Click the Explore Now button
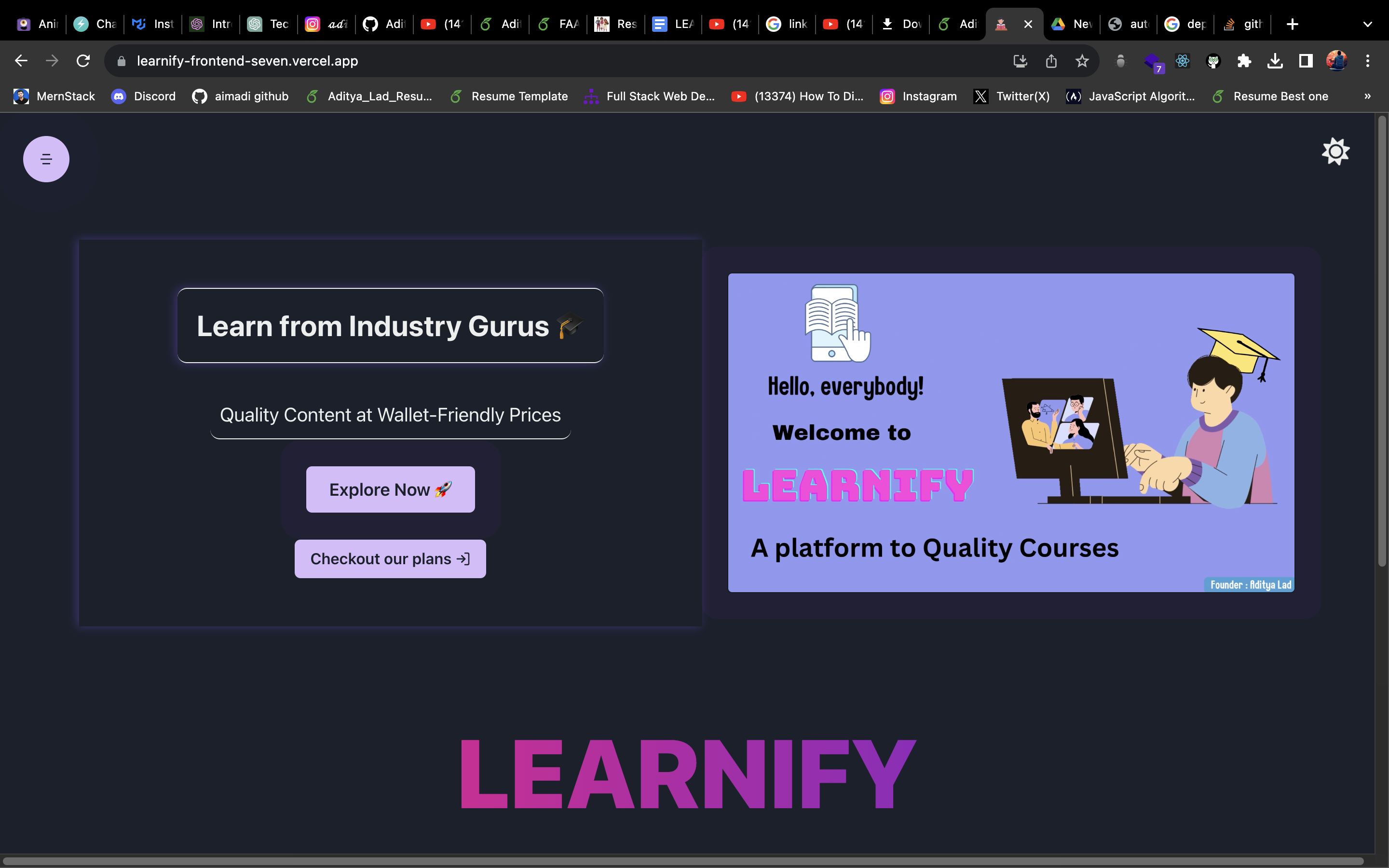1389x868 pixels. (390, 489)
